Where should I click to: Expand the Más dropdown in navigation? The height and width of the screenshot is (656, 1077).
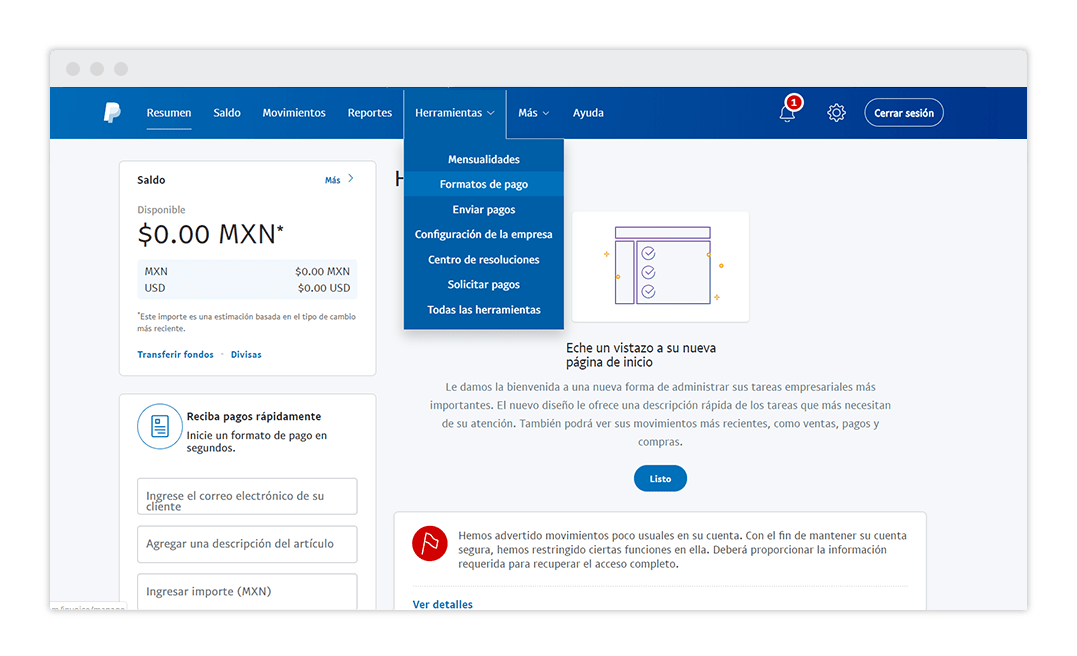tap(533, 113)
